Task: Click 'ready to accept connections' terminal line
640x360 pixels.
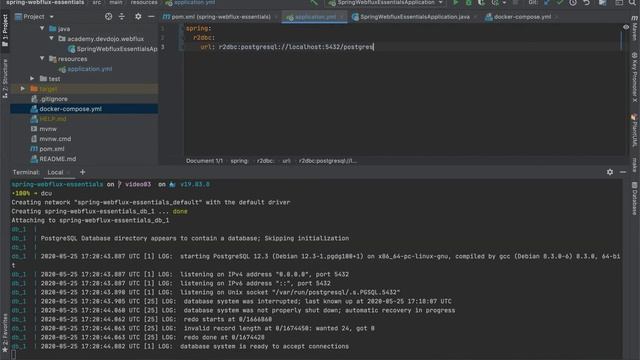Action: click(x=264, y=346)
